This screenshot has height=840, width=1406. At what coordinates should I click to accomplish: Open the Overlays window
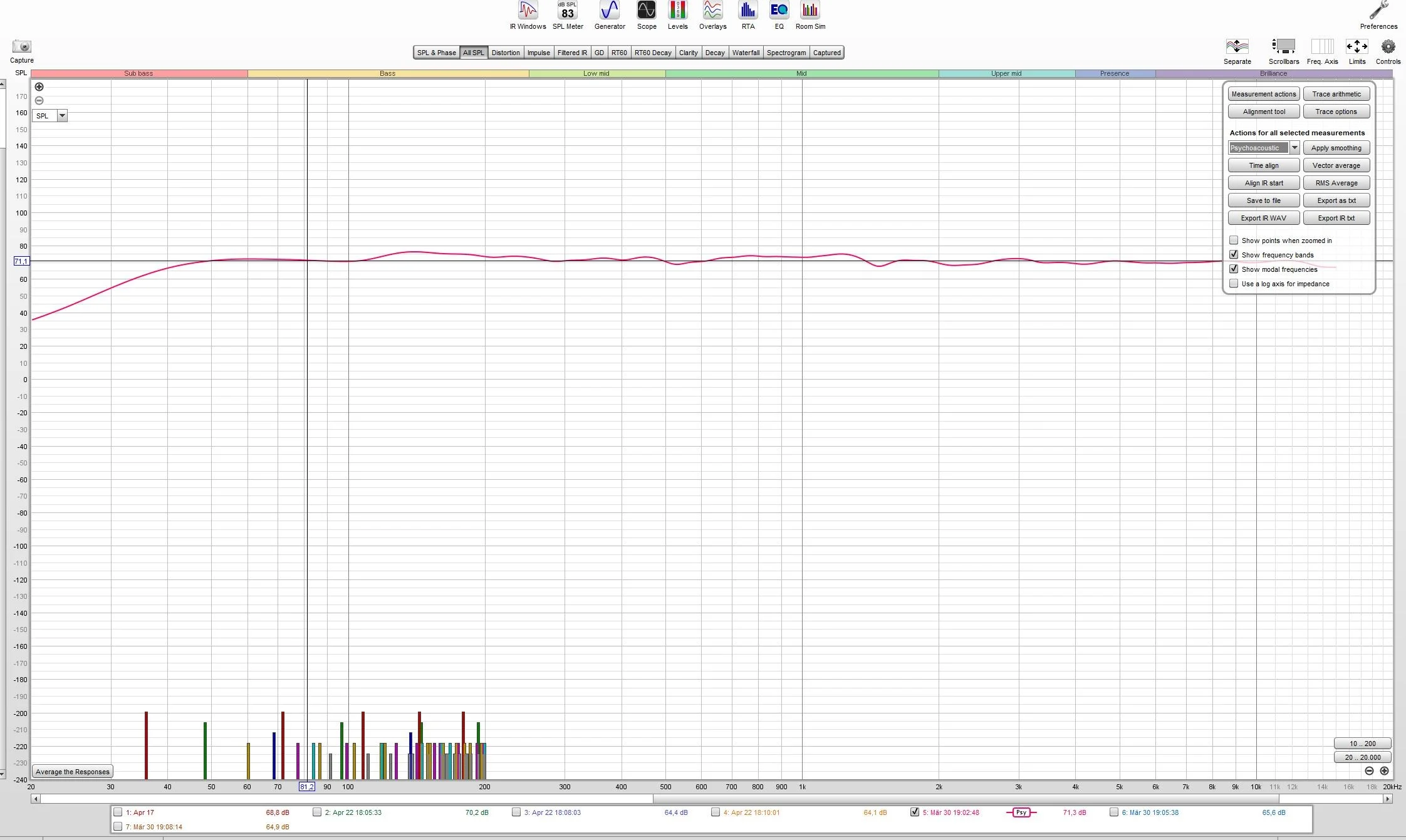712,15
